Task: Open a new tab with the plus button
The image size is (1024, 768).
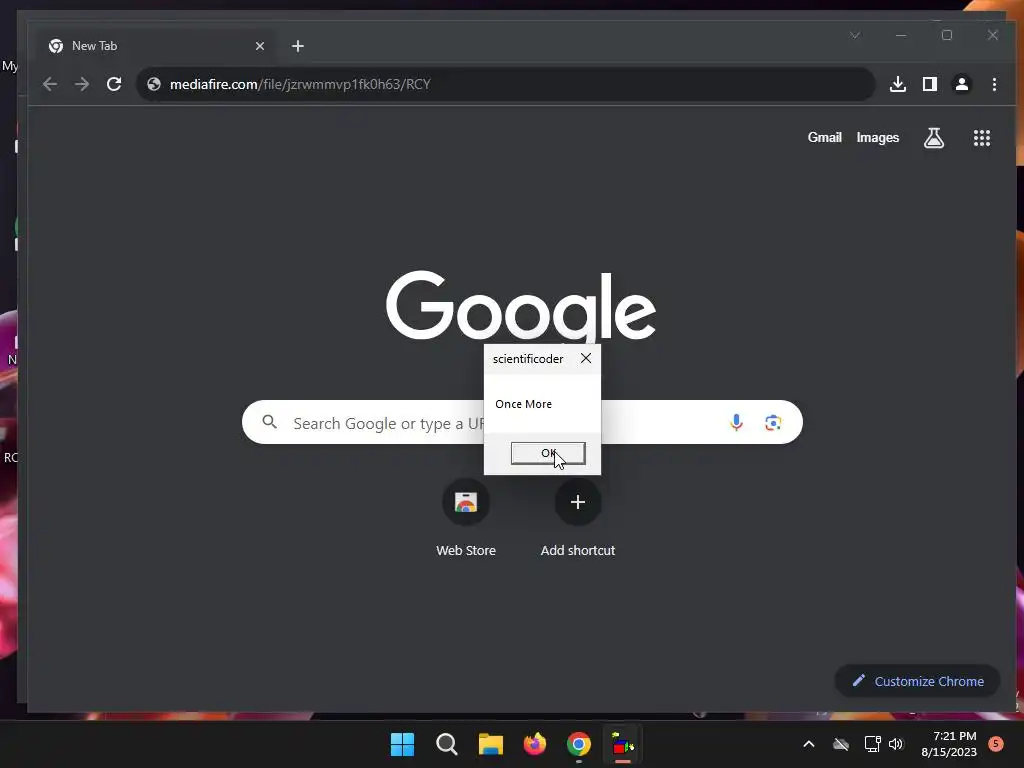Action: [x=298, y=46]
